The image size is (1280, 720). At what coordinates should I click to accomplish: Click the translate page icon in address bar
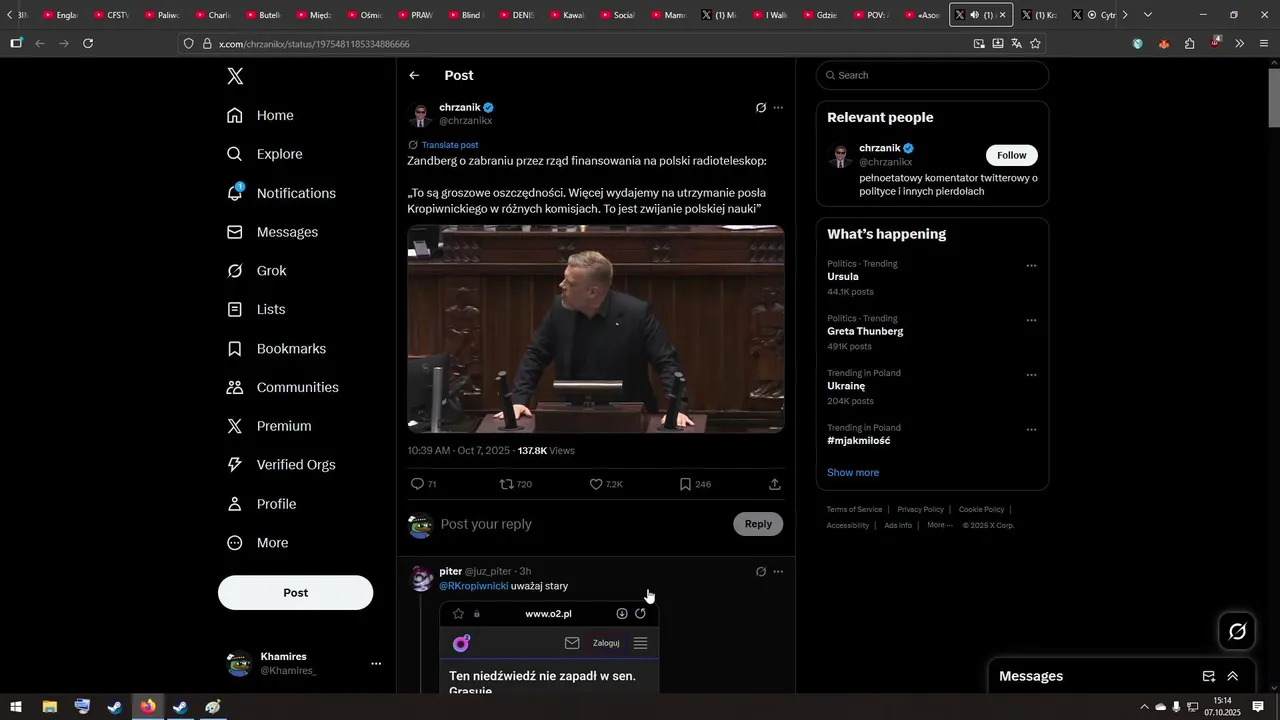[1016, 43]
